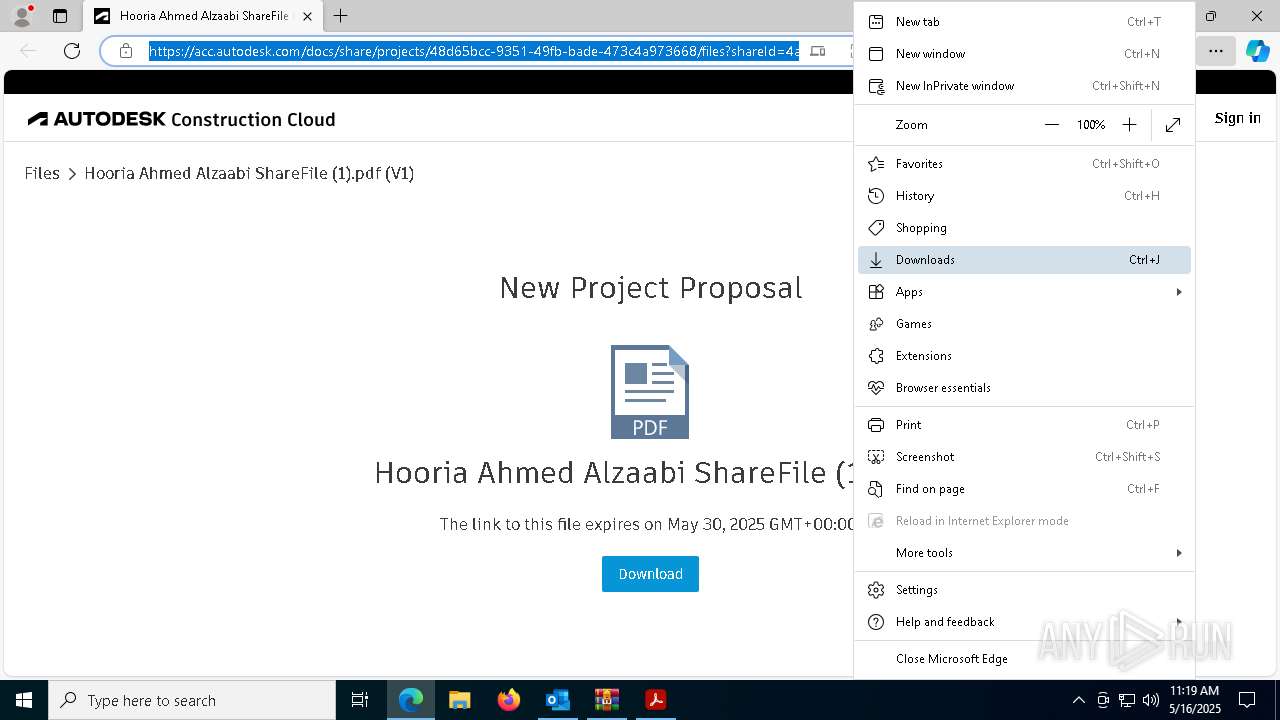Viewport: 1280px width, 720px height.
Task: Open Favorites menu entry
Action: click(1024, 164)
